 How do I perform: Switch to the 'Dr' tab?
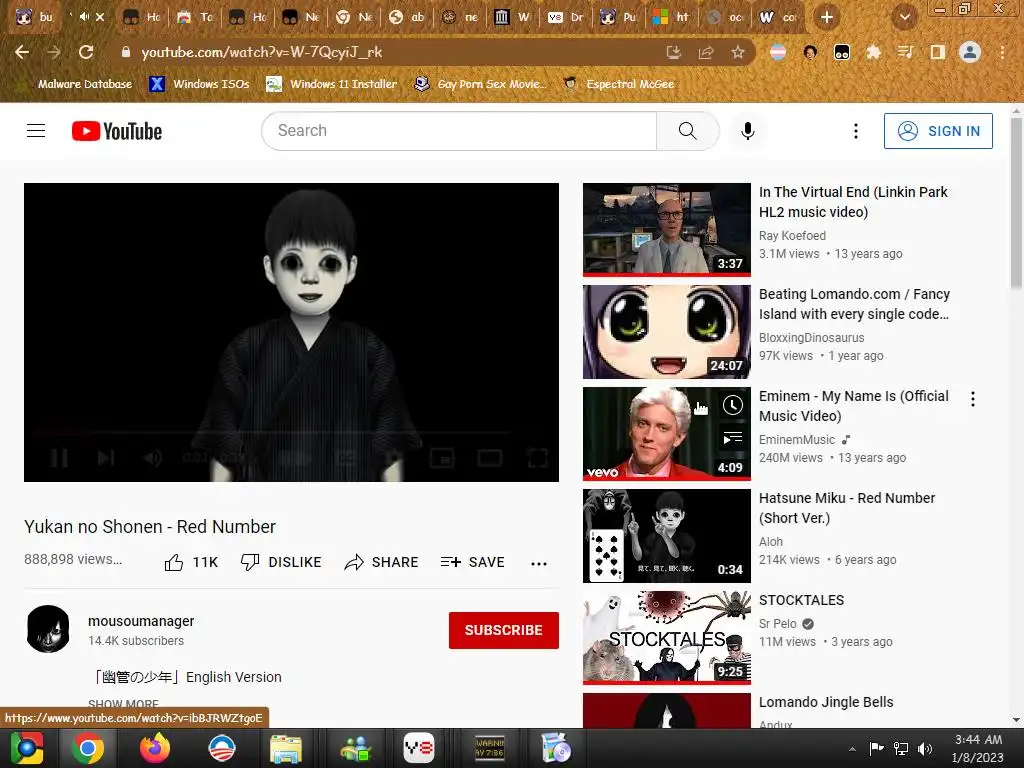(x=566, y=17)
